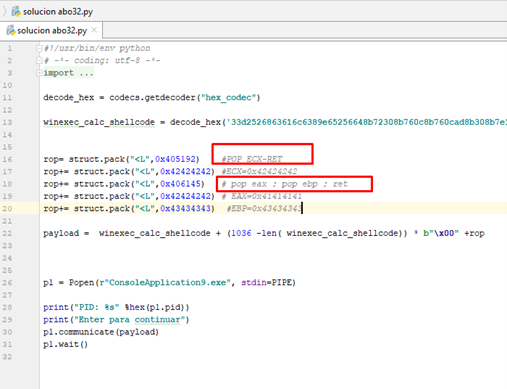The image size is (507, 389).
Task: Click the number 1036 on line 22
Action: (x=241, y=233)
